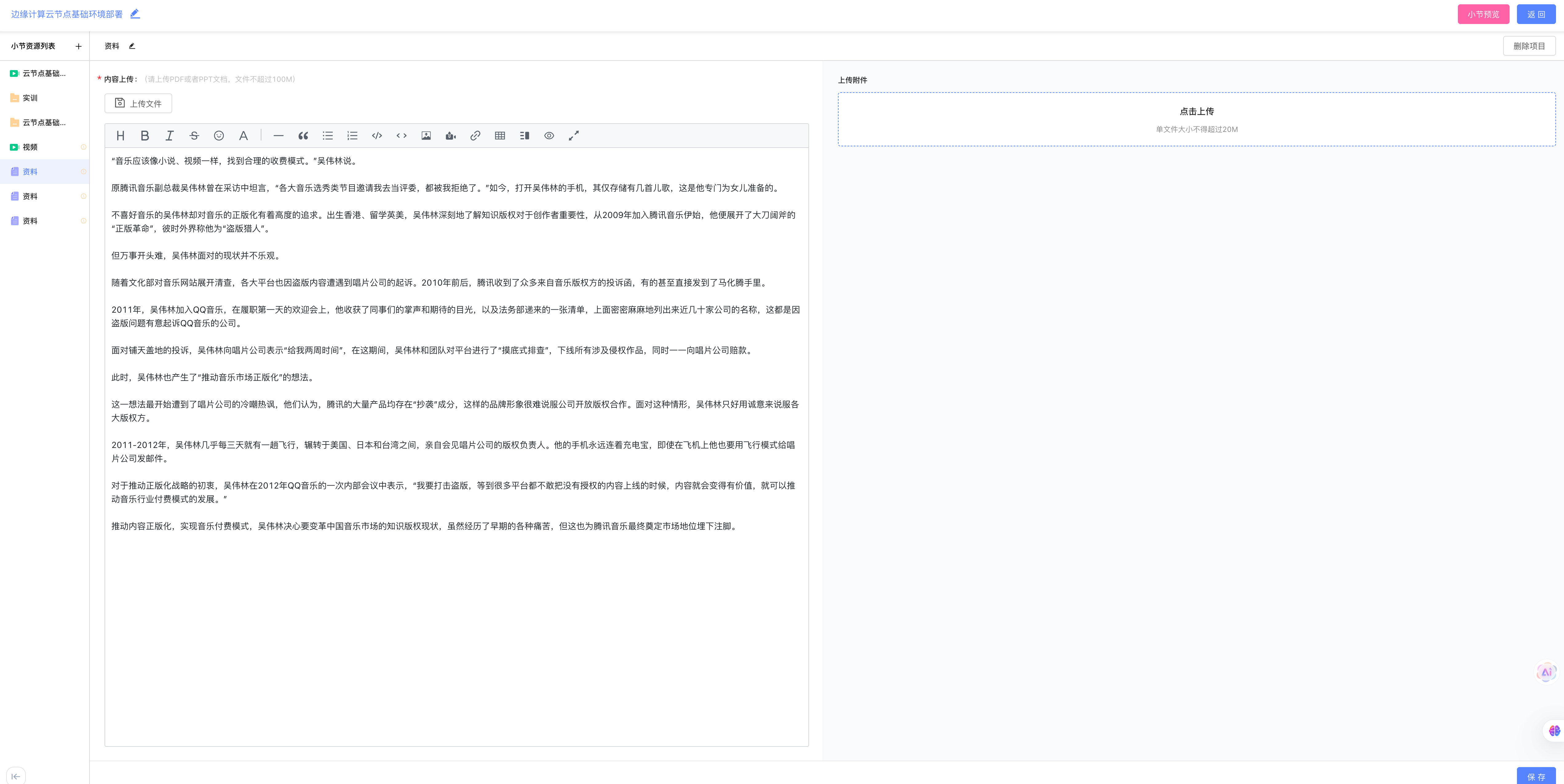The height and width of the screenshot is (784, 1564).
Task: Toggle the editor side-by-side layout icon
Action: pos(525,135)
